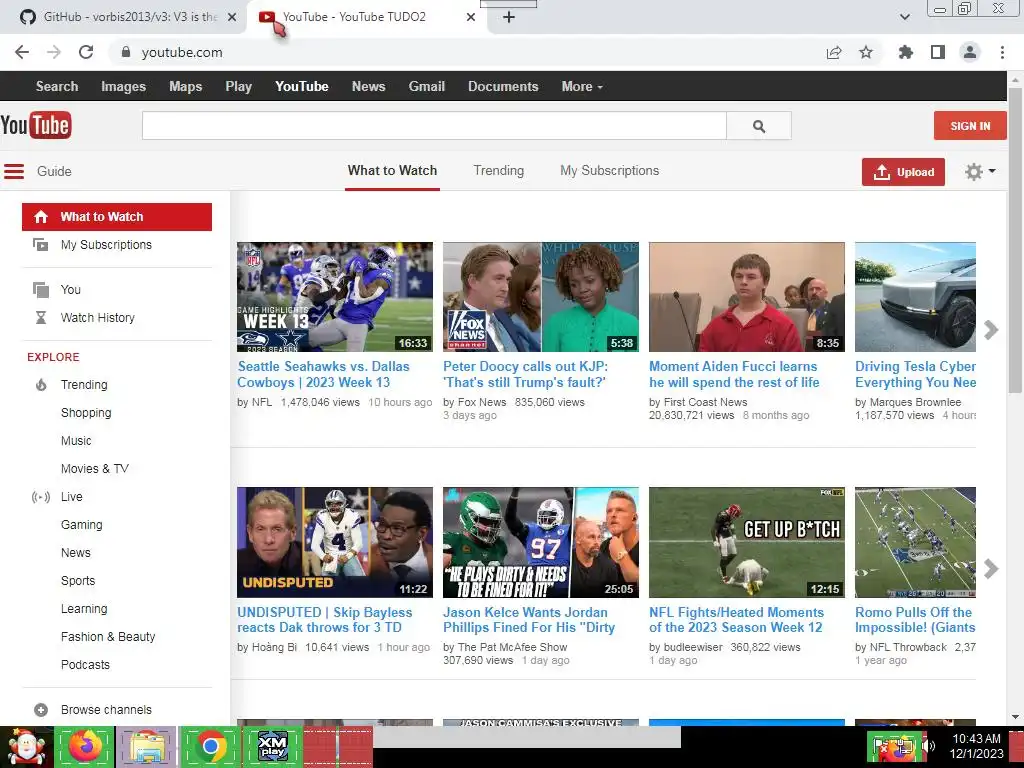Screen dimensions: 1024x768
Task: Click the share page icon in address bar
Action: pos(834,52)
